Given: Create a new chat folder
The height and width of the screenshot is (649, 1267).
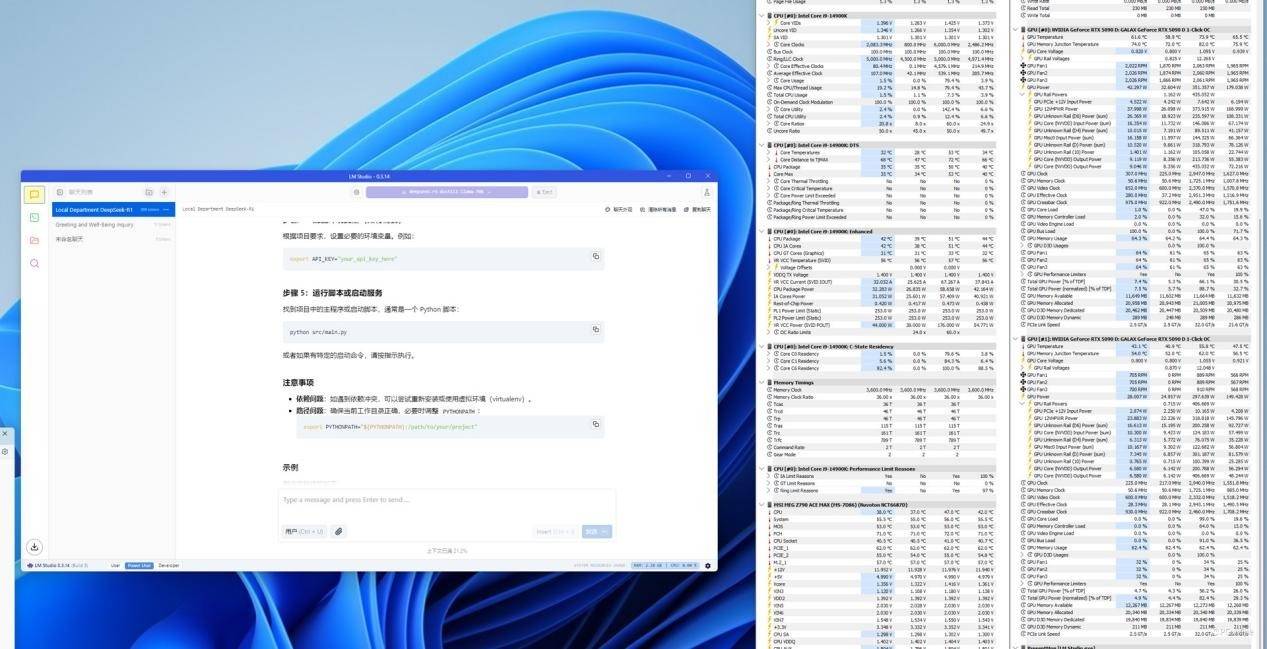Looking at the screenshot, I should pyautogui.click(x=149, y=192).
